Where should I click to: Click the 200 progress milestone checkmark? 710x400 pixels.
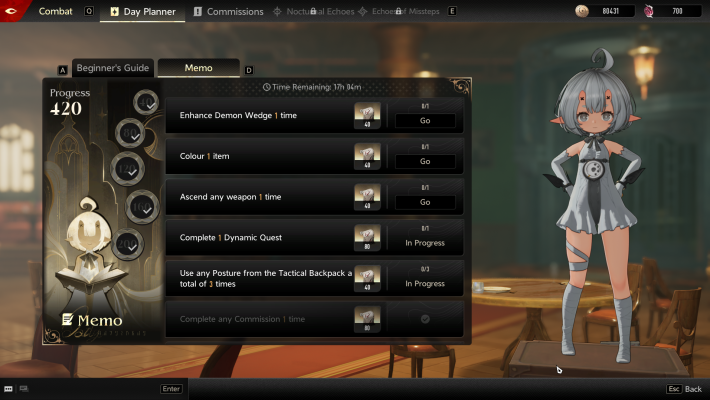point(127,245)
